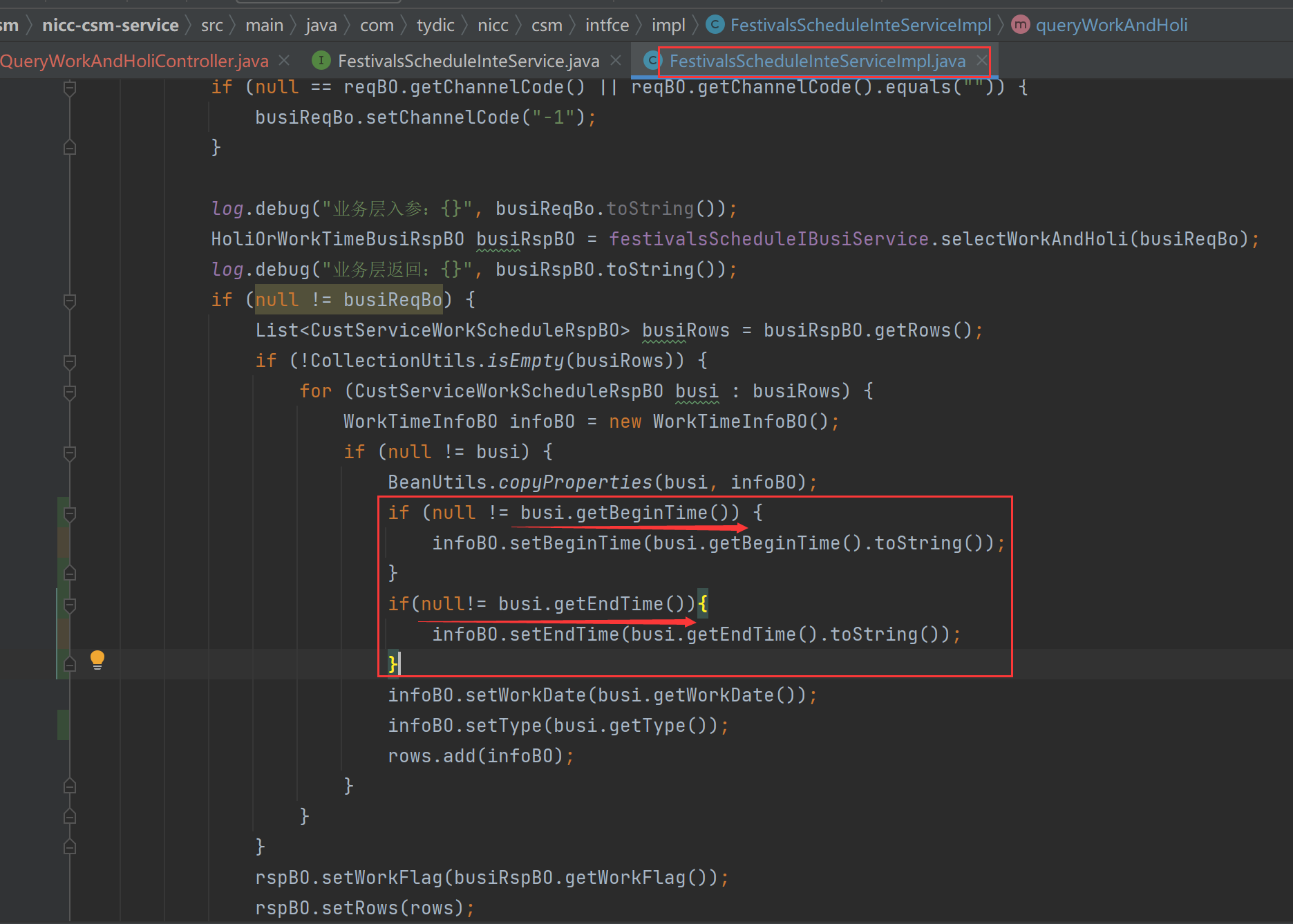The height and width of the screenshot is (924, 1293).
Task: Click the class icon on FestivalsScheduleInteServiceImpl.java tab
Action: (x=650, y=61)
